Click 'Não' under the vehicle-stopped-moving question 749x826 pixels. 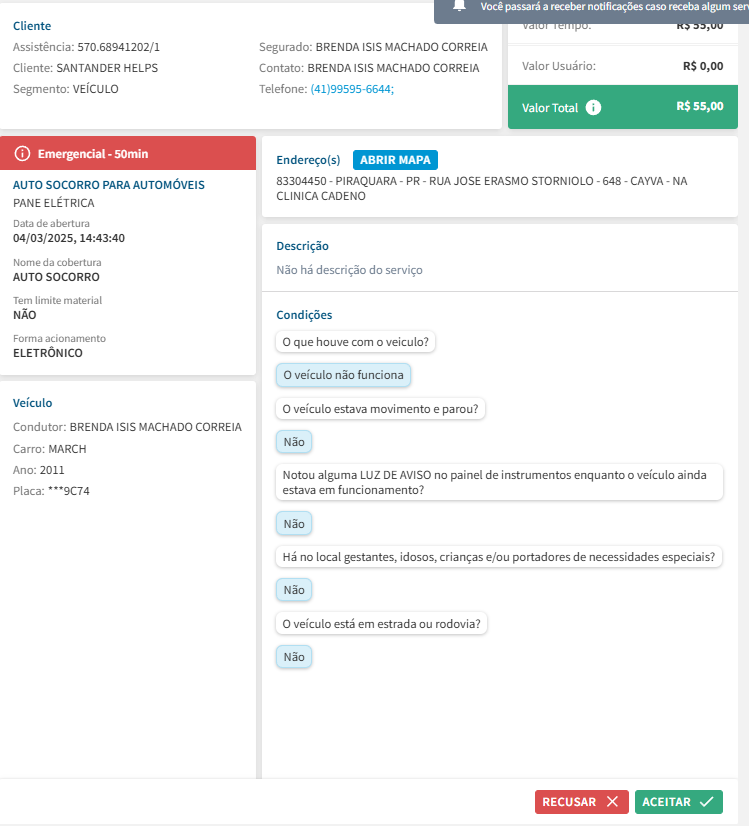tap(294, 442)
